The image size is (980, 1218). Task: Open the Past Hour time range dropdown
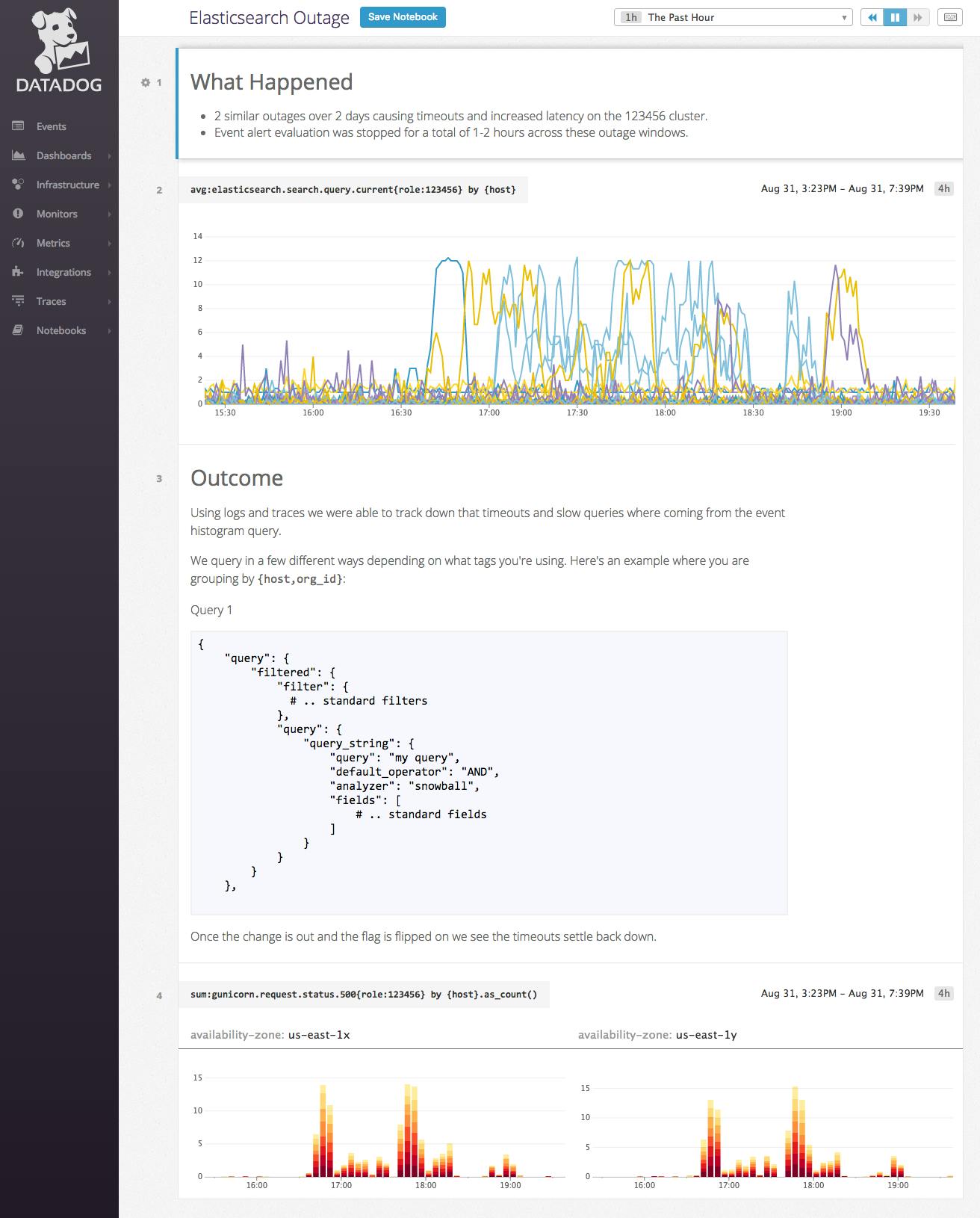point(733,17)
